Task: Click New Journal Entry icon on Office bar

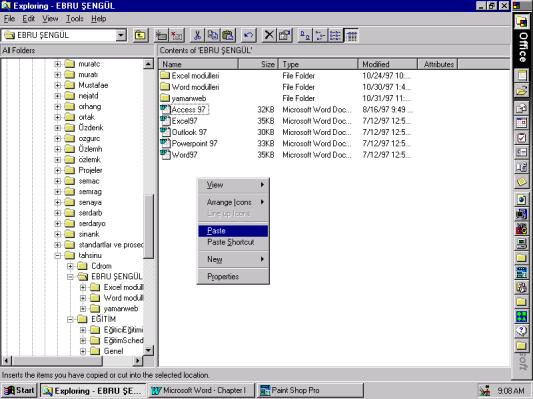Action: click(521, 167)
